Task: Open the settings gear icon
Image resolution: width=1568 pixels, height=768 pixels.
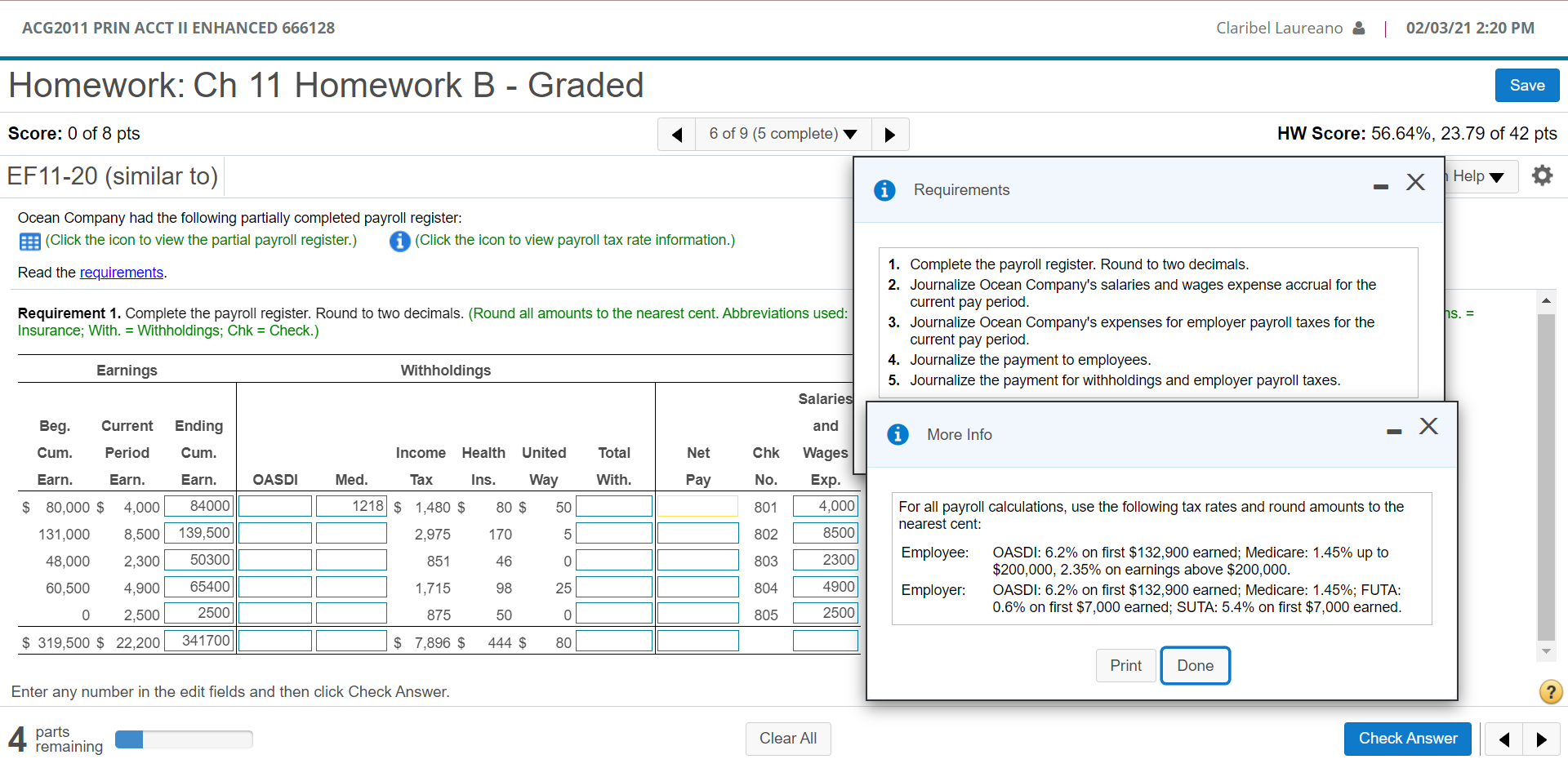Action: (x=1542, y=175)
